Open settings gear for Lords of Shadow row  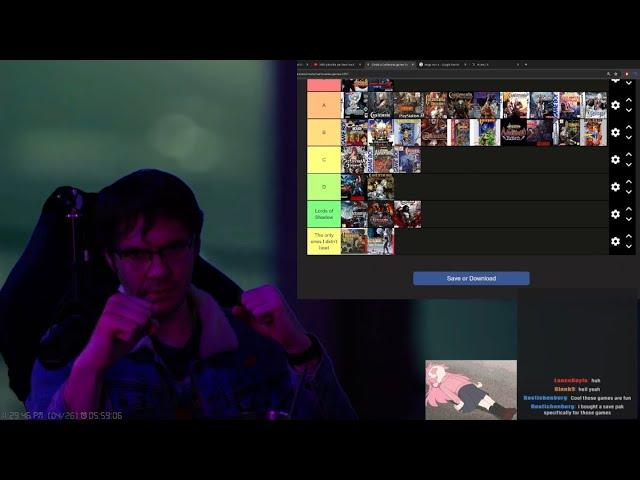(616, 214)
